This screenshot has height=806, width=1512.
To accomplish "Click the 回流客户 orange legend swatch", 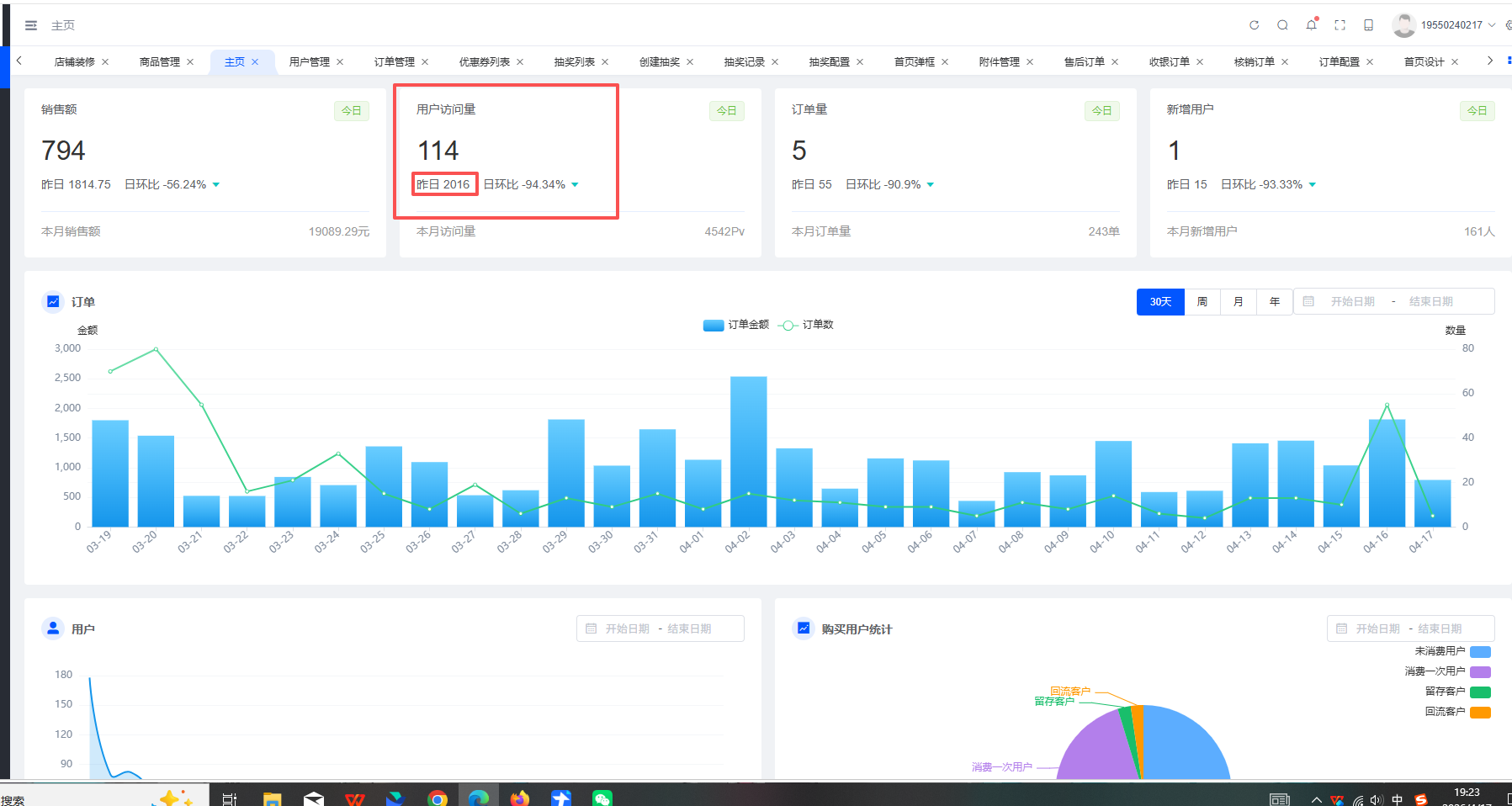I will (1480, 712).
